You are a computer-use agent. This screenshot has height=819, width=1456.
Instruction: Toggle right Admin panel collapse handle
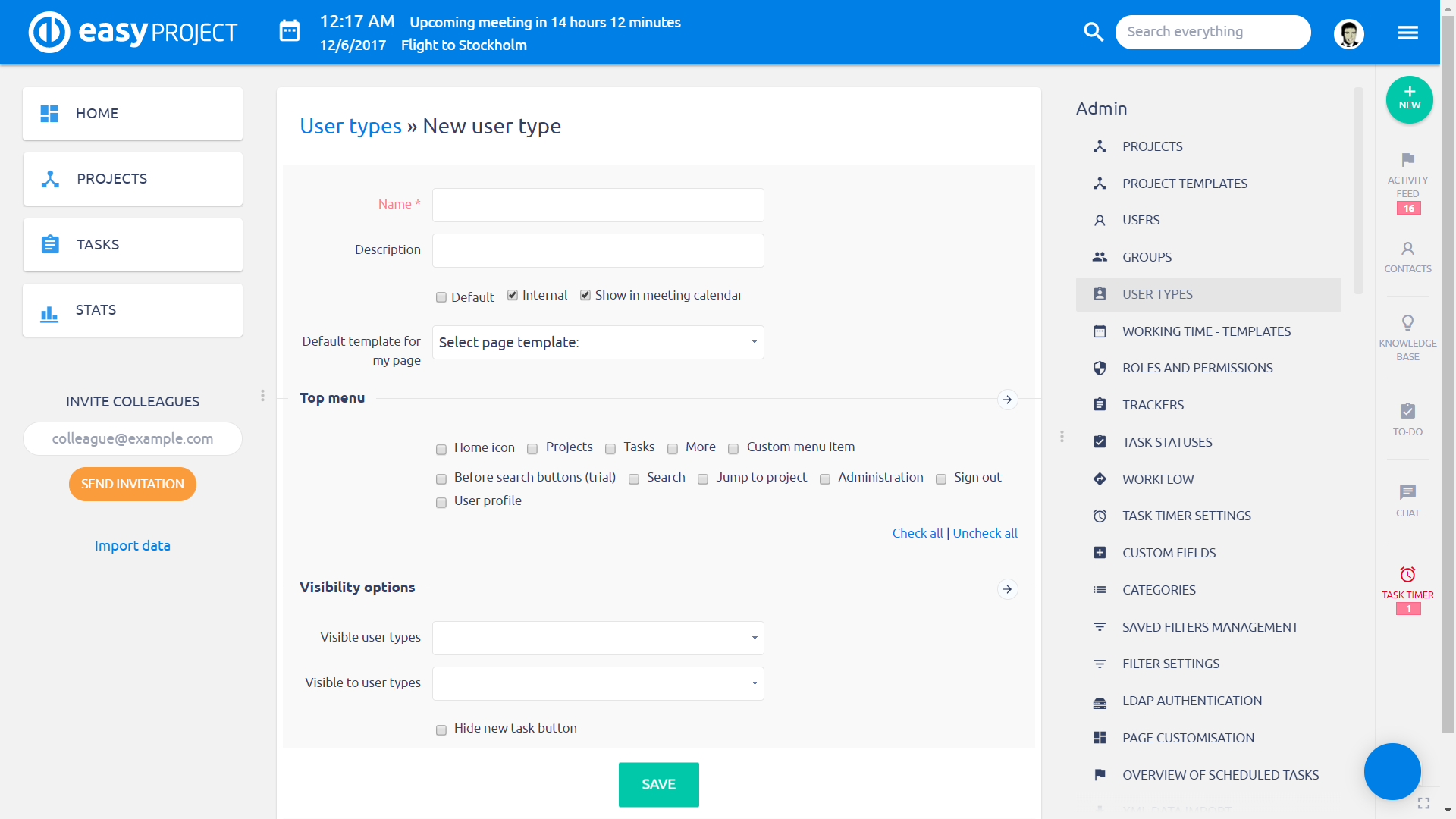click(x=1062, y=437)
